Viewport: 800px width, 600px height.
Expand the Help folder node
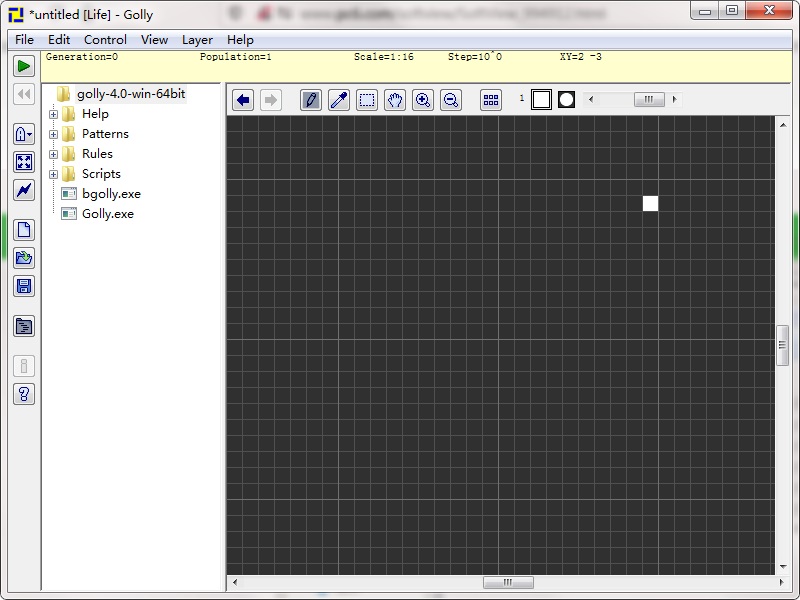(53, 114)
